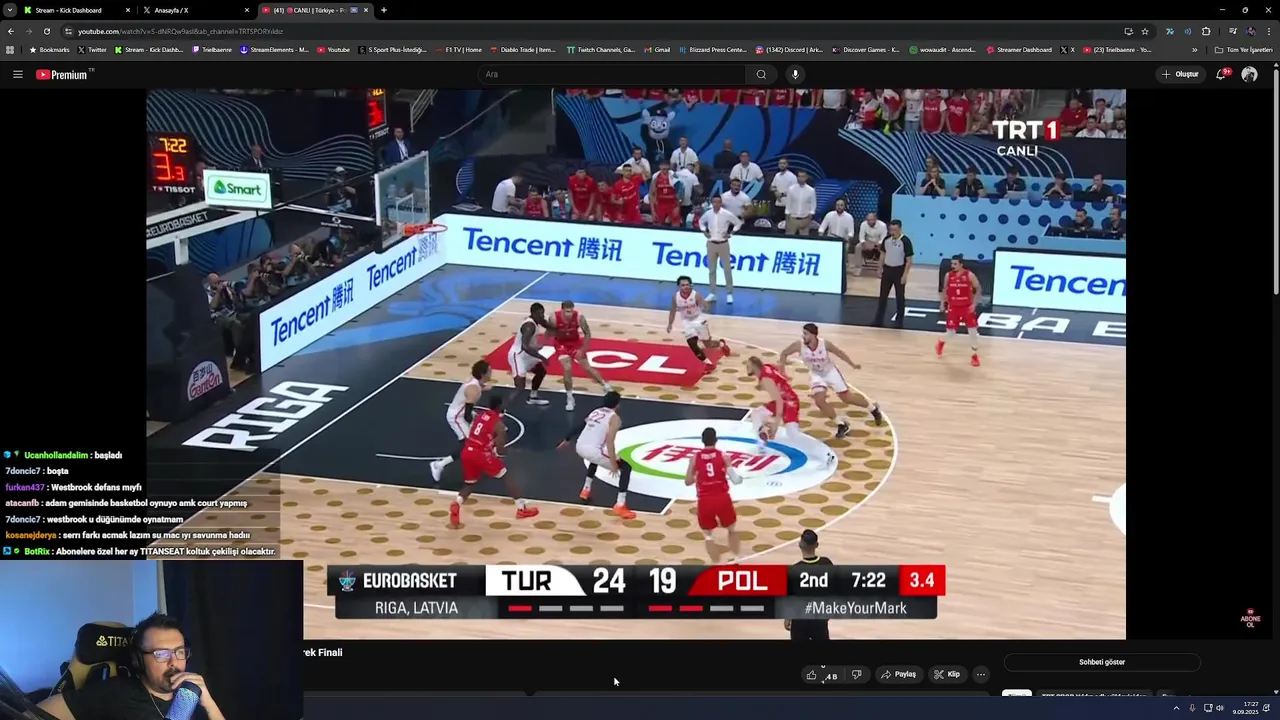Open the Windows notification center icon
The width and height of the screenshot is (1280, 720).
point(1267,708)
